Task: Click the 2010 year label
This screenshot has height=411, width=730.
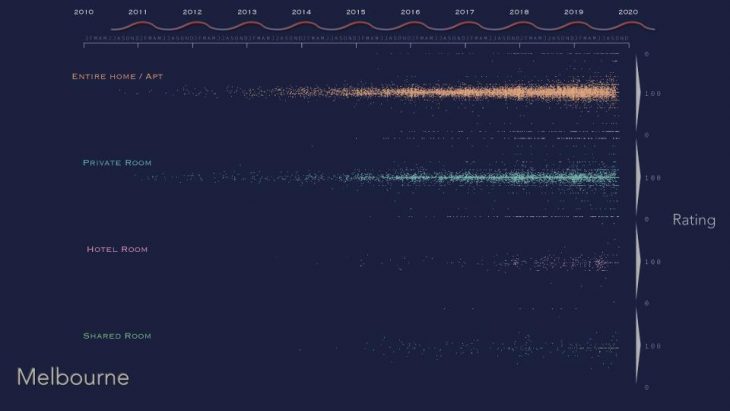Action: 84,12
